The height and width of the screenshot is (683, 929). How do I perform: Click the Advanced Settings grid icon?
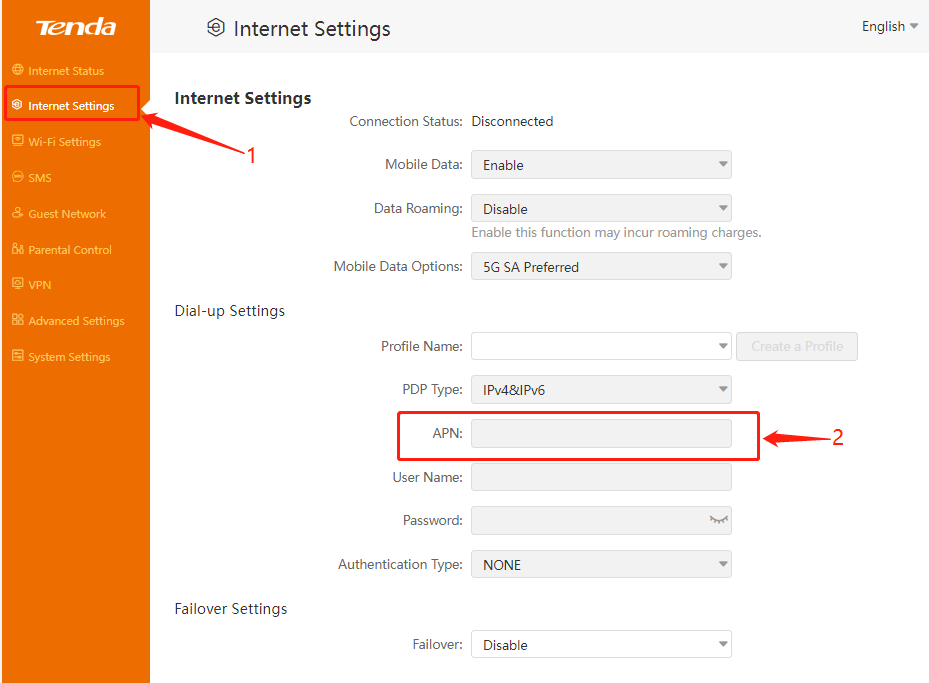tap(17, 320)
